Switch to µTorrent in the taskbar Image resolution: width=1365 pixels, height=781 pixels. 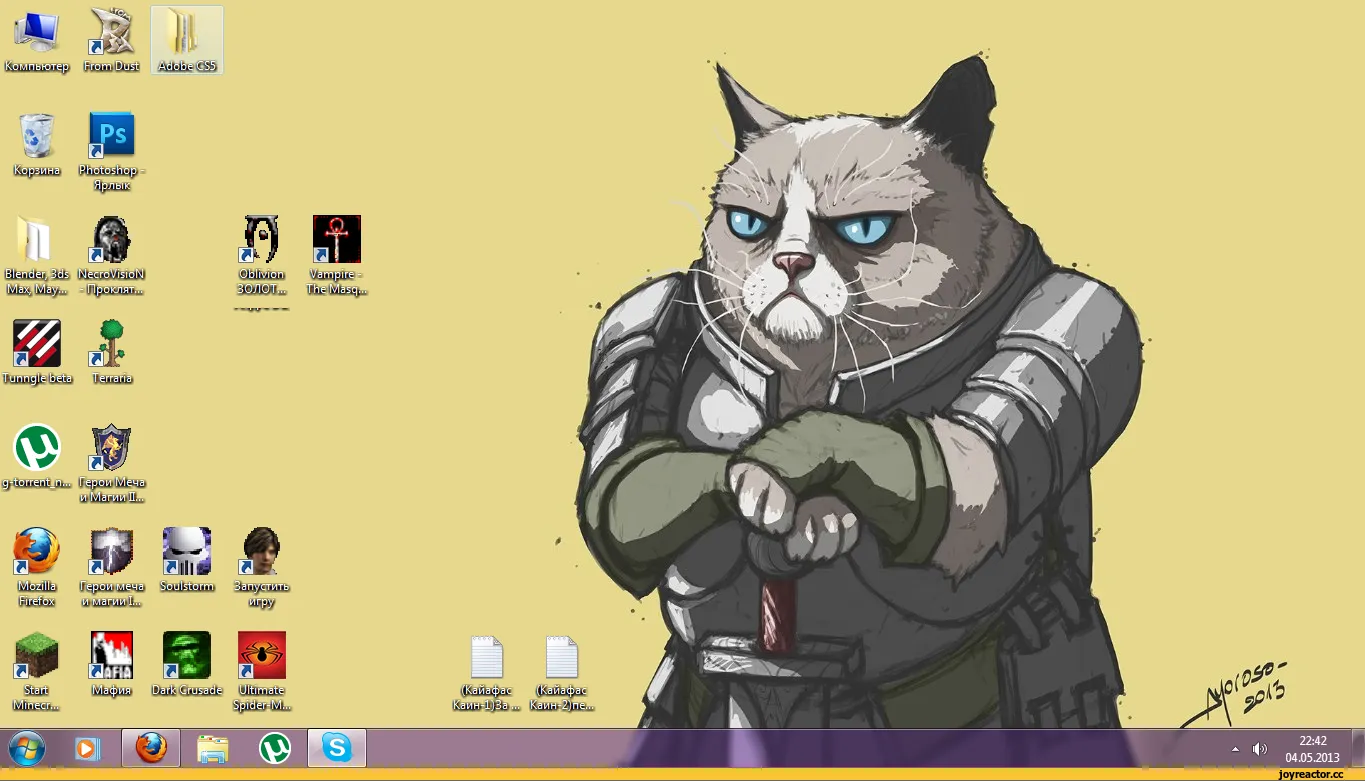275,748
